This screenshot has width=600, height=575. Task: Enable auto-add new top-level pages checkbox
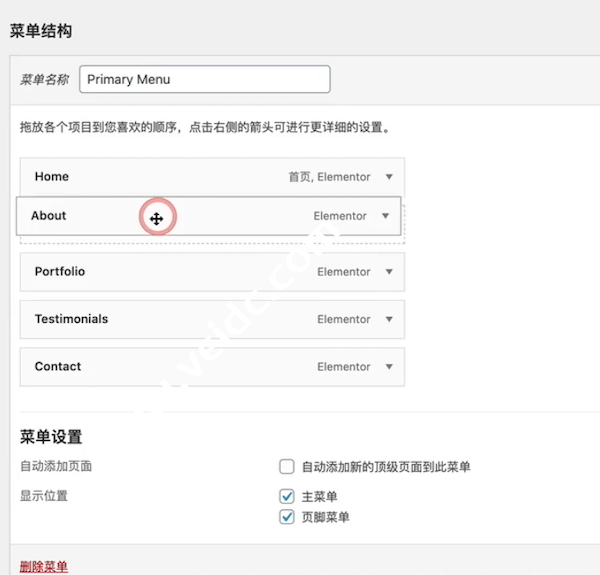[x=287, y=467]
